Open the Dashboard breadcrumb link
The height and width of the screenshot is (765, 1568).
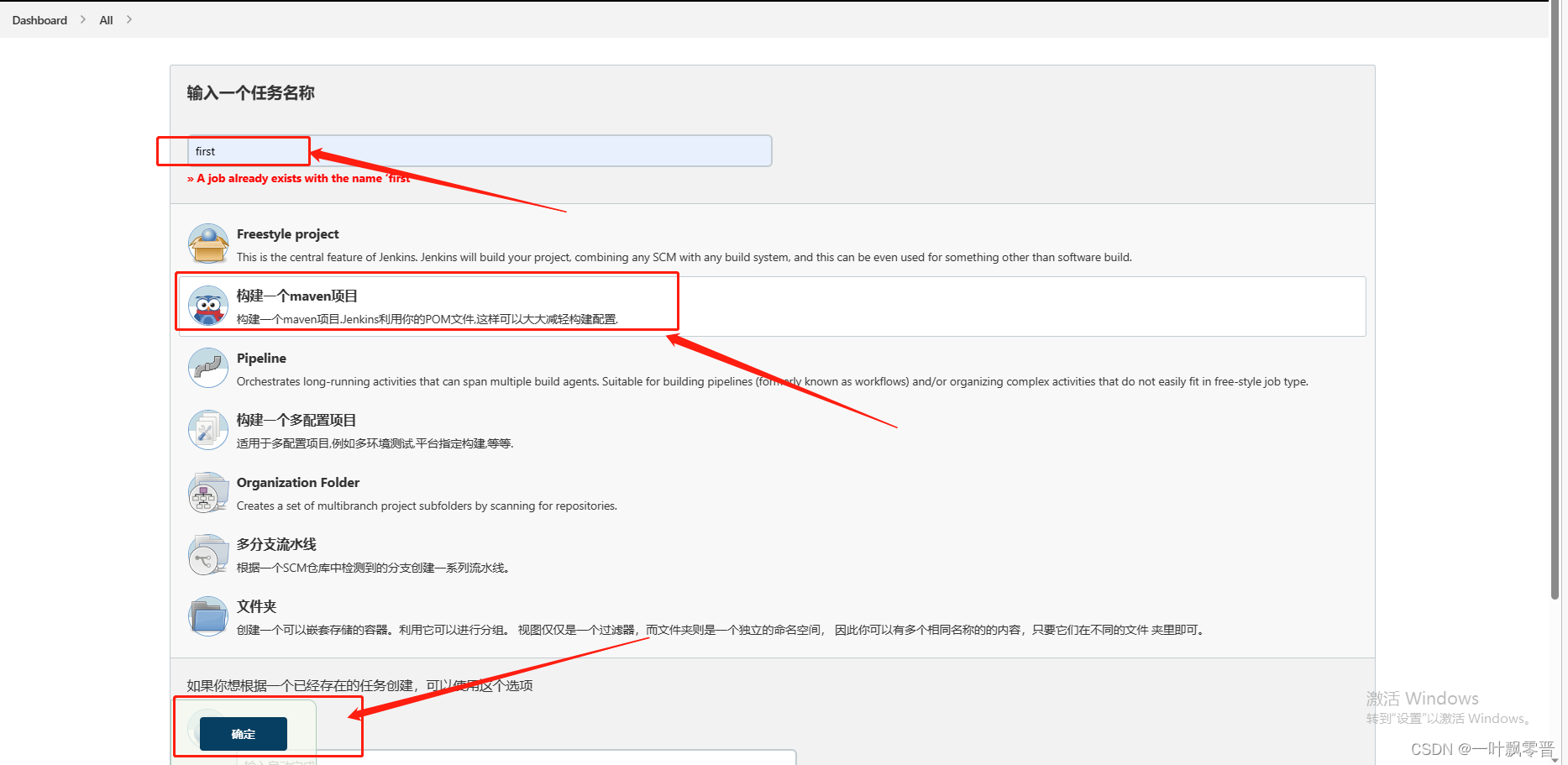point(39,20)
